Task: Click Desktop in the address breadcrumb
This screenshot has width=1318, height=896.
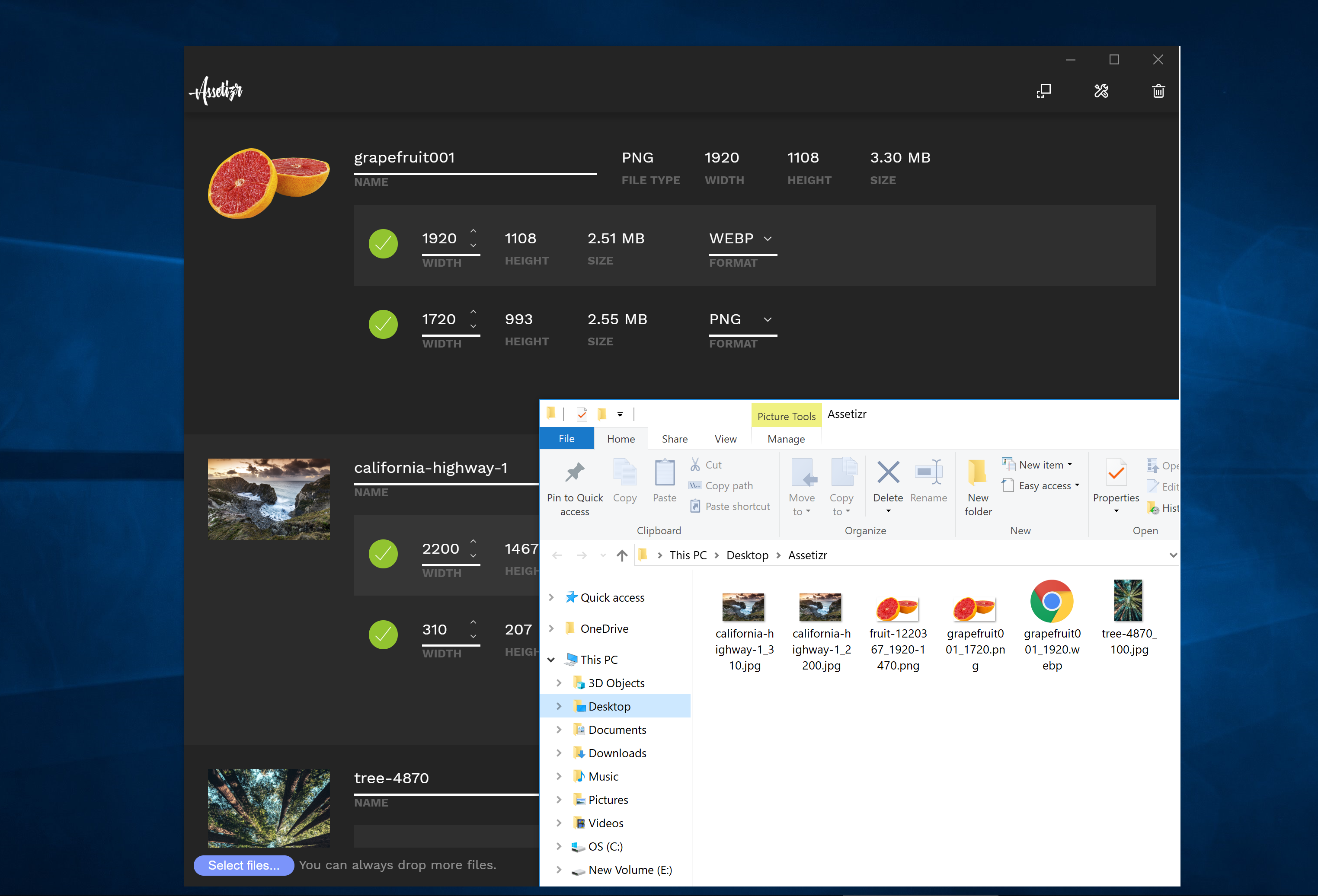Action: (x=747, y=555)
